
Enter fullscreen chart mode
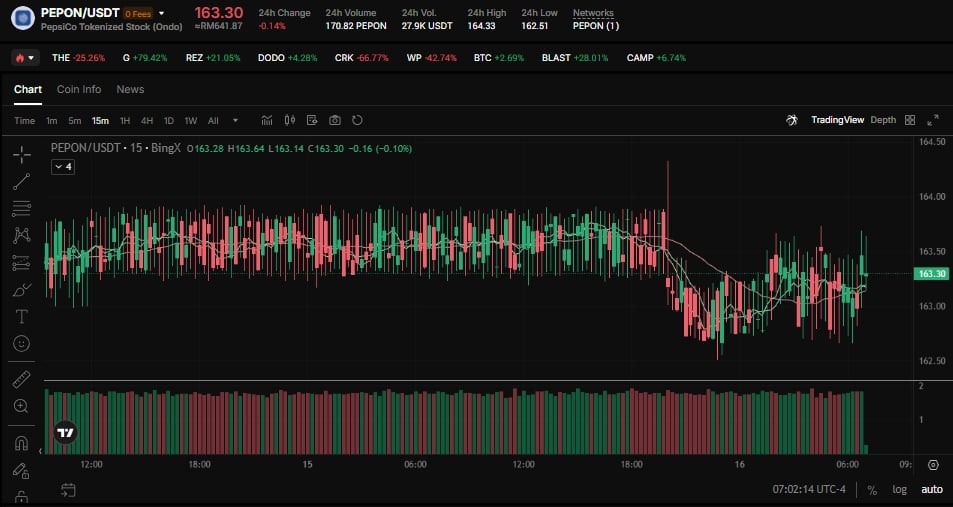coord(932,120)
